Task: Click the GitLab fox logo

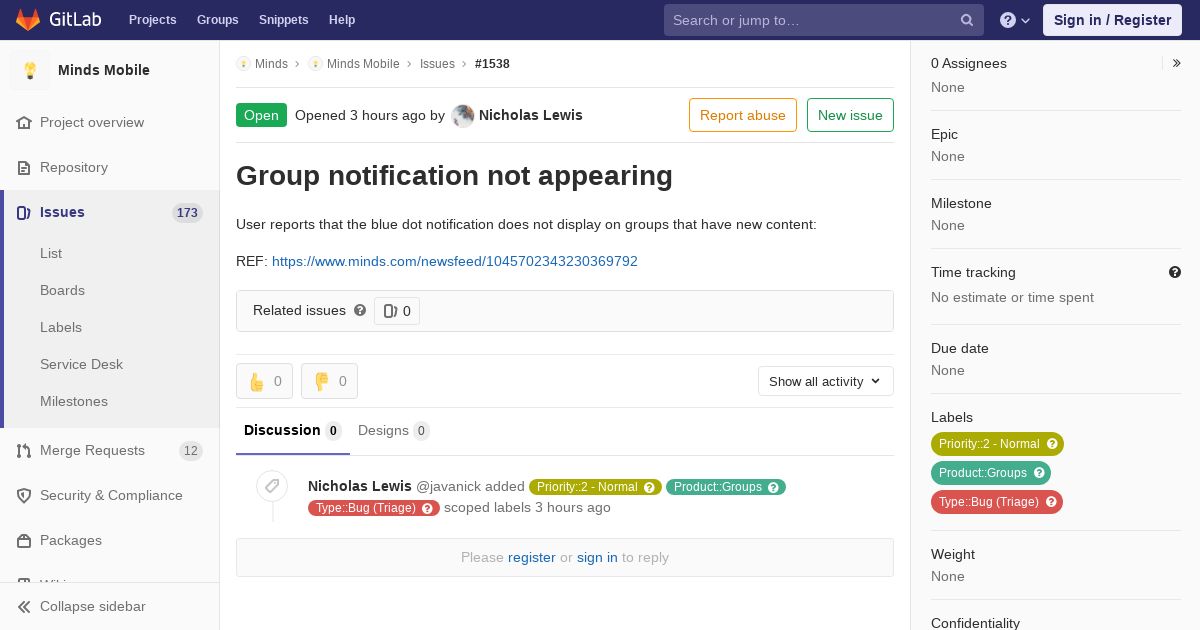Action: point(28,19)
